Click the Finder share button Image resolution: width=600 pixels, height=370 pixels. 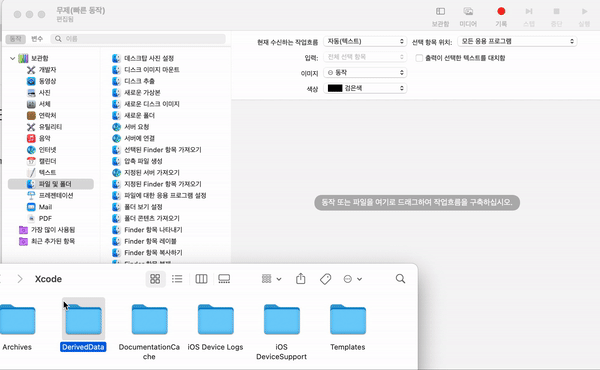[x=301, y=279]
